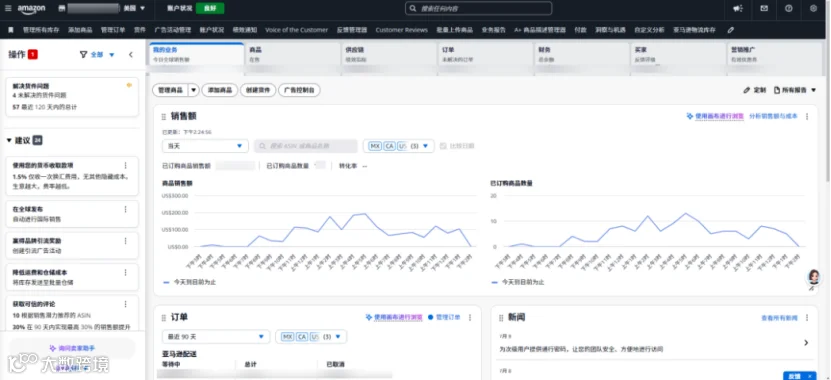This screenshot has width=831, height=380.
Task: Click the green 良好 account status badge
Action: [210, 8]
